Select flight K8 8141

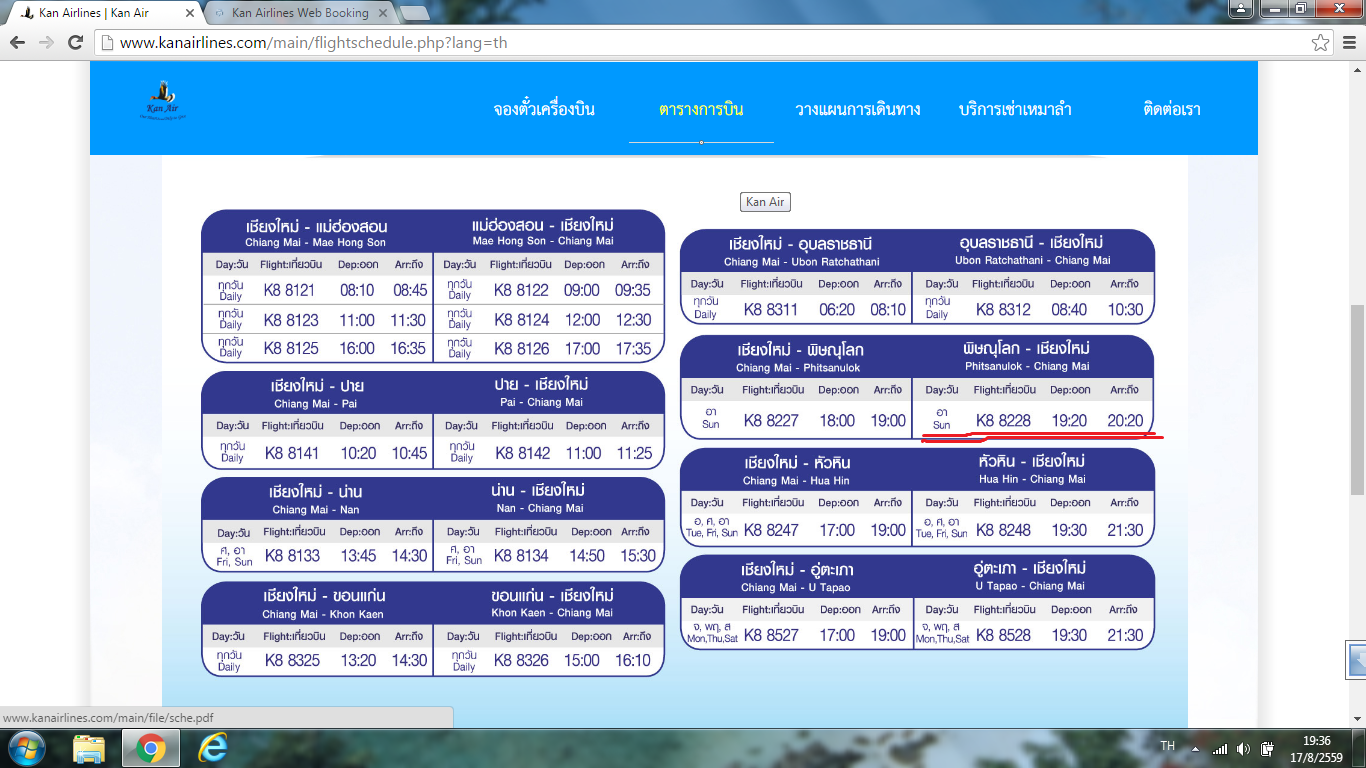[x=292, y=453]
